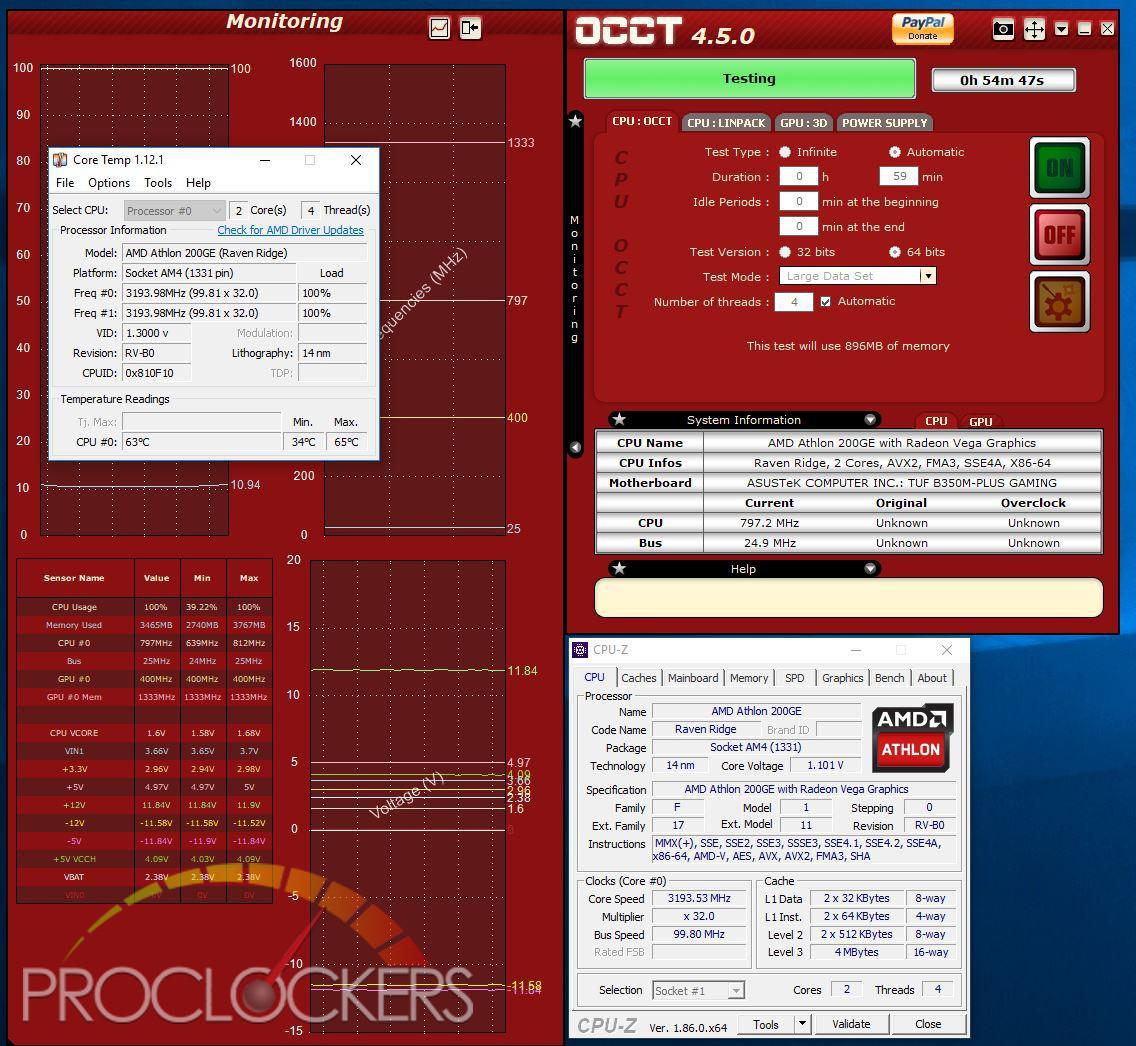1136x1046 pixels.
Task: Open the SPD tab in CPU-Z
Action: tap(795, 678)
